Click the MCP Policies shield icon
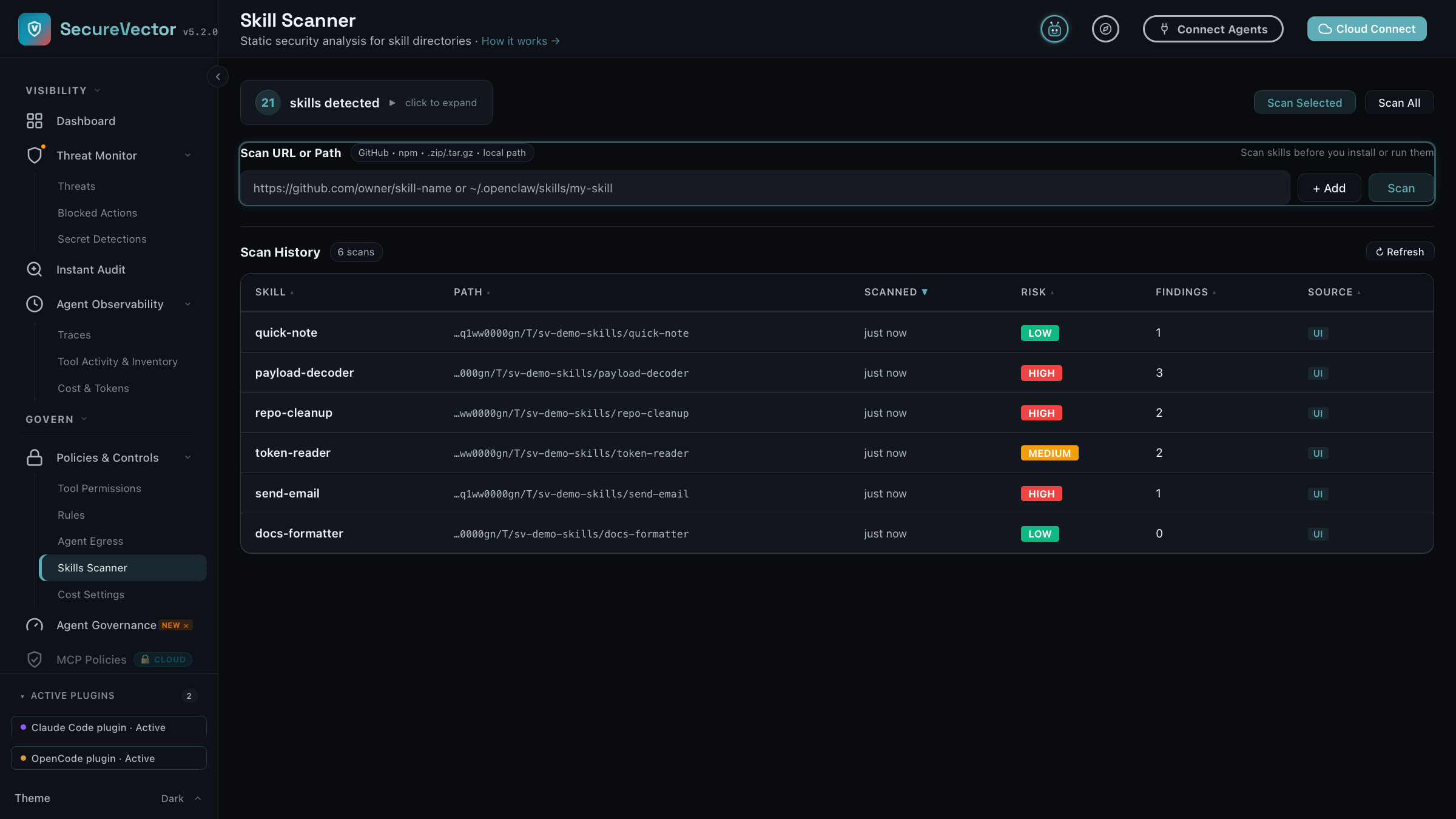 click(x=35, y=659)
